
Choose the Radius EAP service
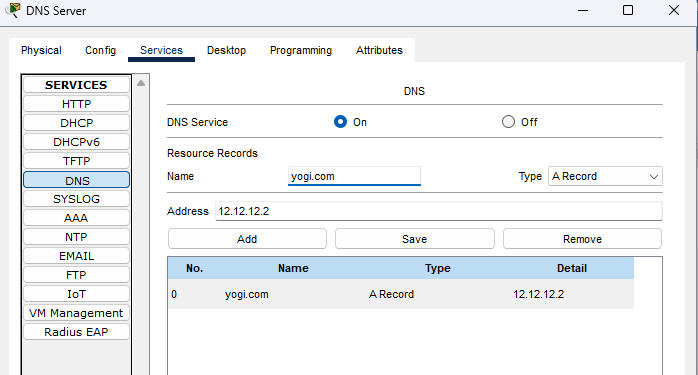pyautogui.click(x=77, y=332)
